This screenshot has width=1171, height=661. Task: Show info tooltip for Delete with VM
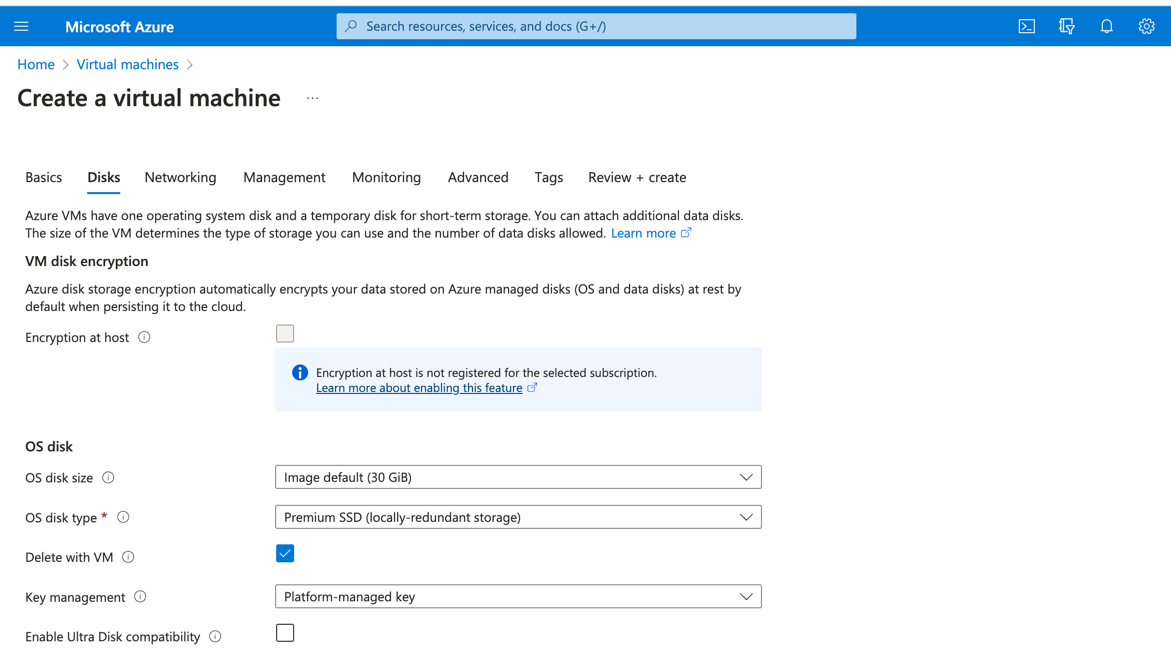coord(128,557)
